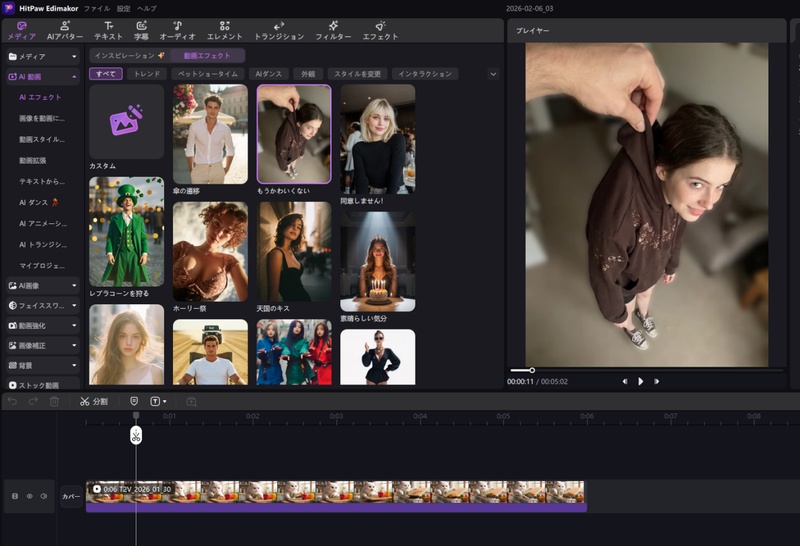Expand the メディア sidebar section
This screenshot has height=546, width=800.
point(41,57)
